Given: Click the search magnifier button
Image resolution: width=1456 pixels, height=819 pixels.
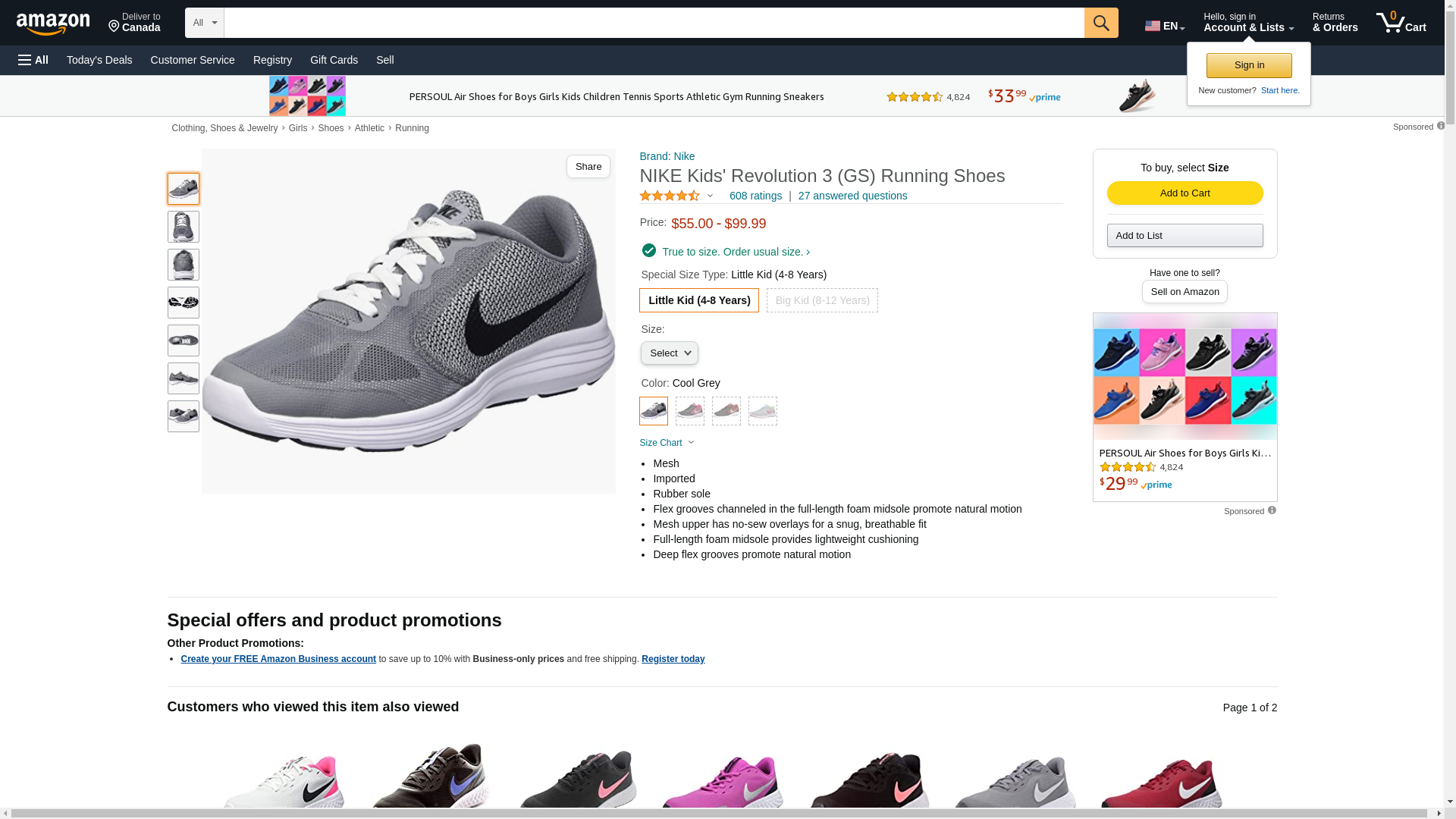Looking at the screenshot, I should point(1101,23).
